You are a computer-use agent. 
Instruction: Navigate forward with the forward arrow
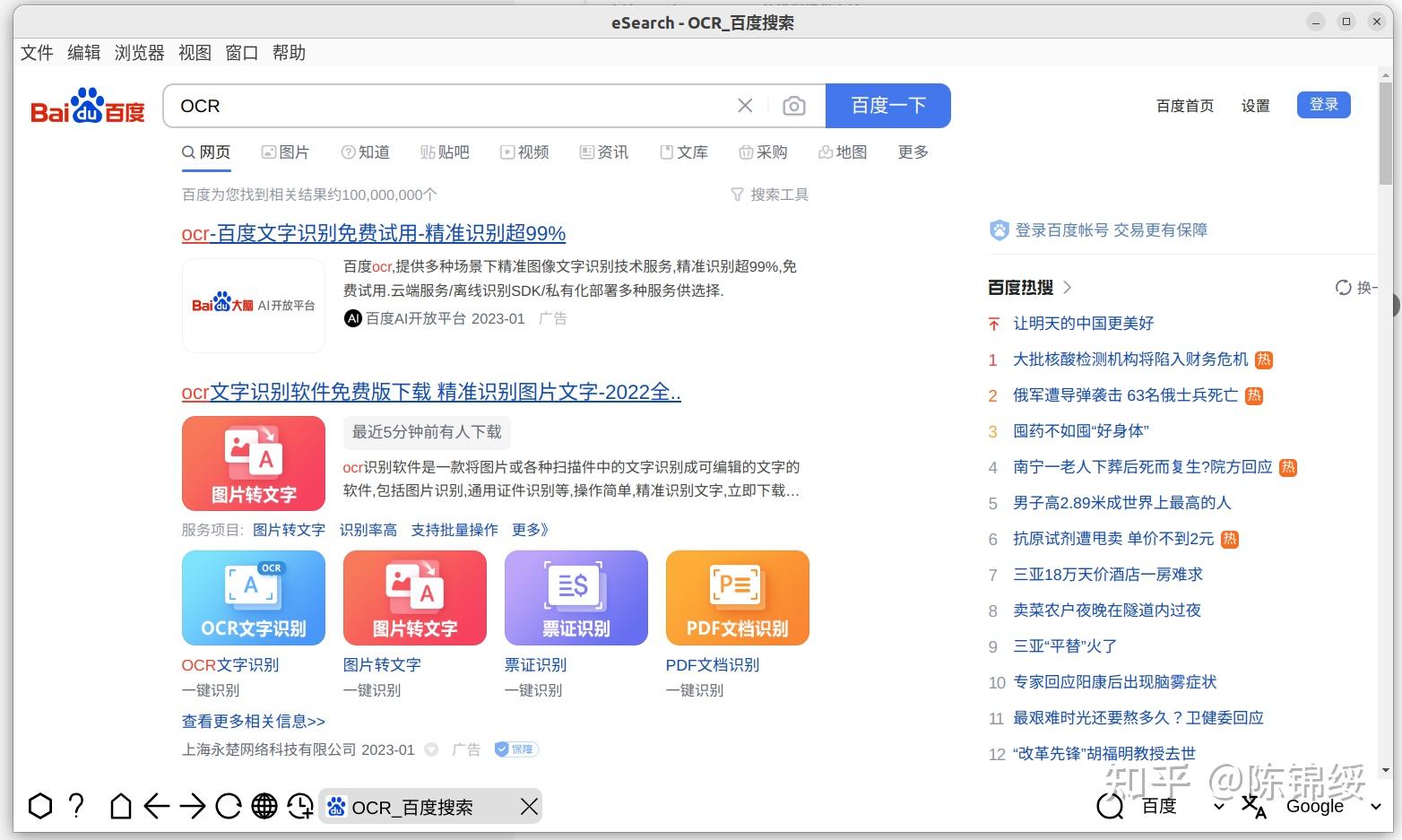[x=194, y=806]
